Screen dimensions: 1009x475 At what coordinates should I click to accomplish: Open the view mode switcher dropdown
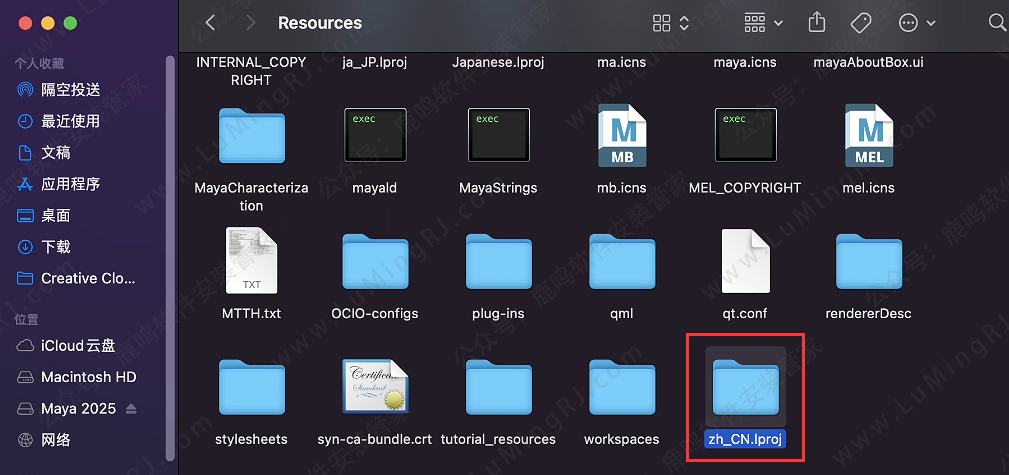tap(671, 22)
